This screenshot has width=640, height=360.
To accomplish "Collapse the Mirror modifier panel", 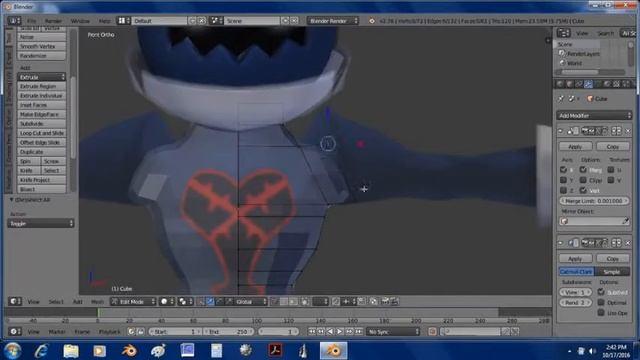I will click(x=561, y=131).
